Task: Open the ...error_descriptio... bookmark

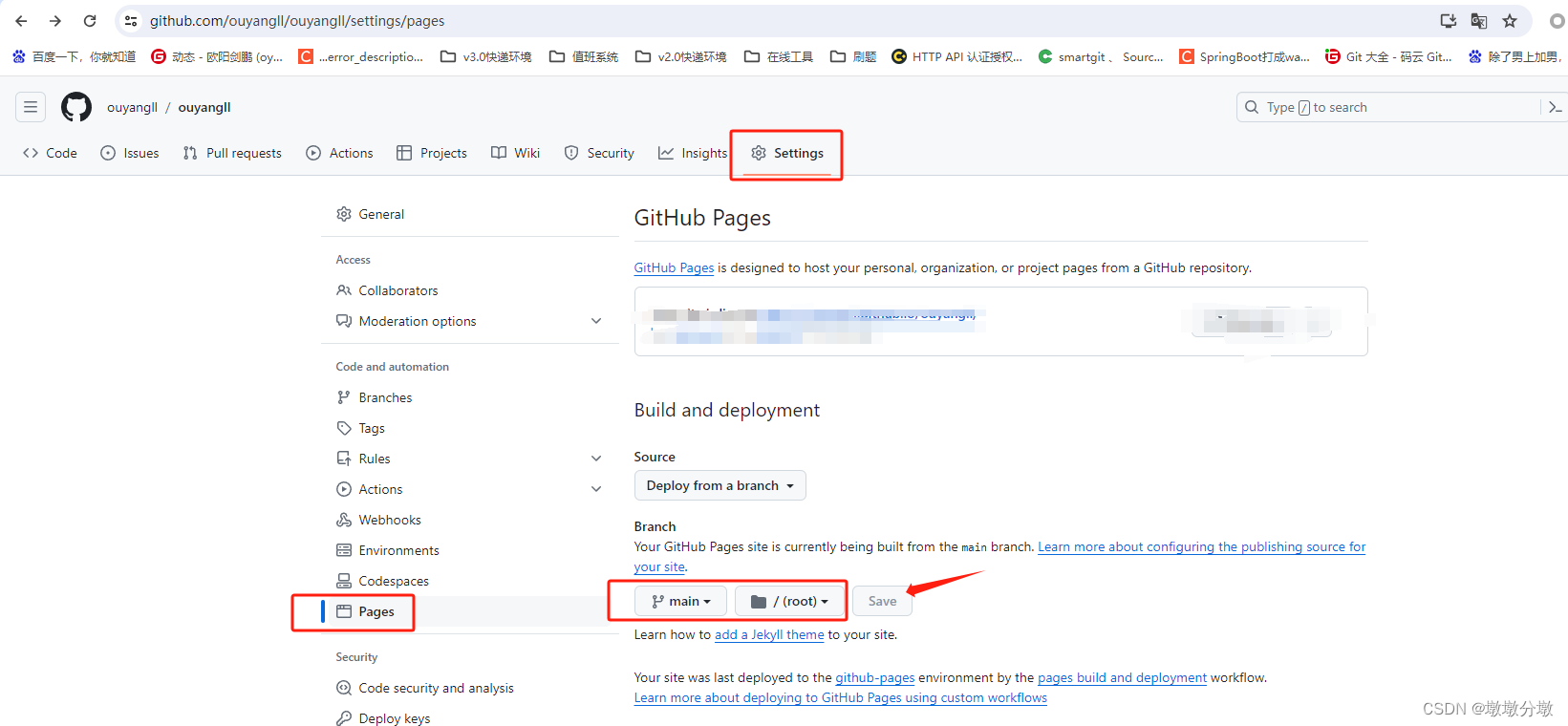Action: 361,56
